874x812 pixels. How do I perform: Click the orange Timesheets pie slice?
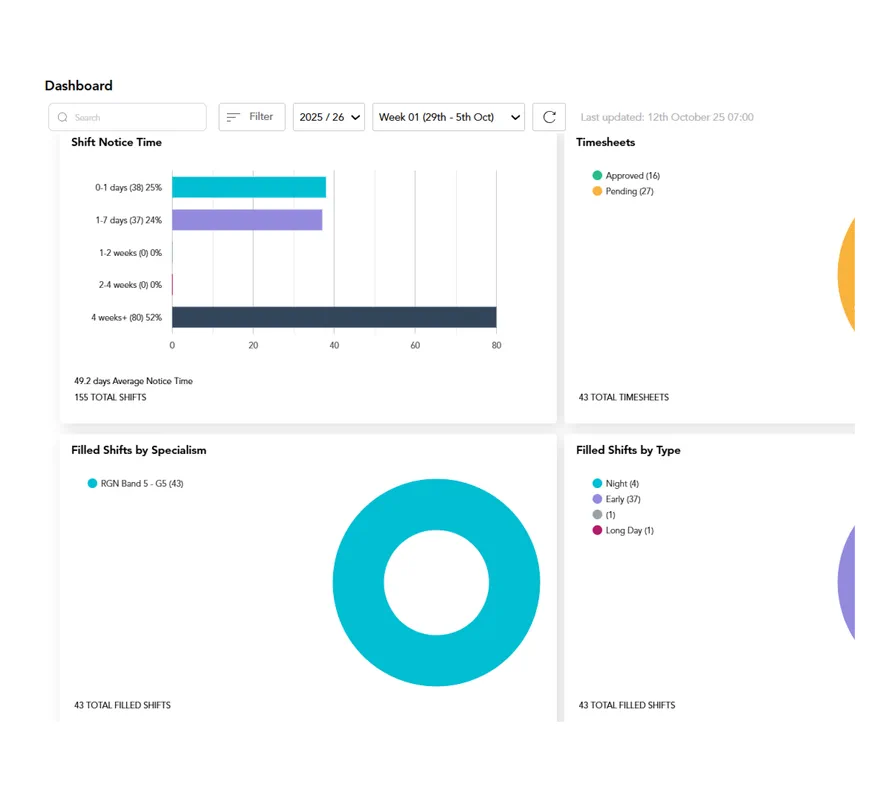click(847, 276)
